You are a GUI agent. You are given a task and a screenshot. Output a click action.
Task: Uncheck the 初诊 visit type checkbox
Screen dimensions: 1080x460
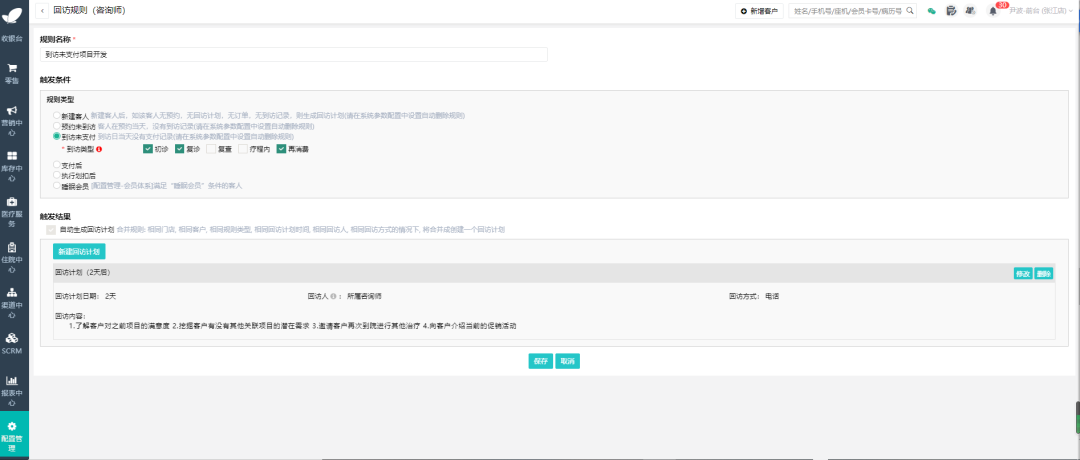point(147,149)
